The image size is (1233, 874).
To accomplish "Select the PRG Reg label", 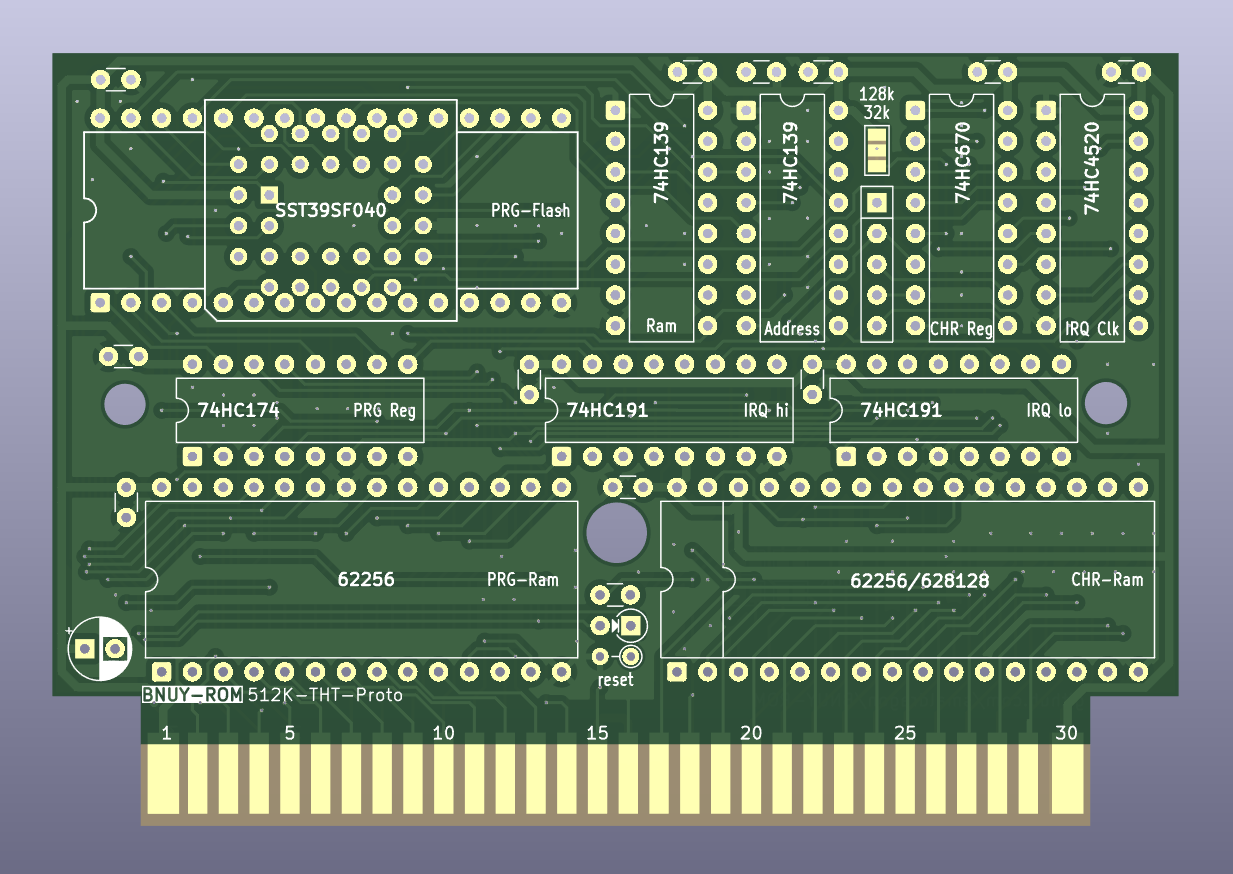I will point(384,410).
